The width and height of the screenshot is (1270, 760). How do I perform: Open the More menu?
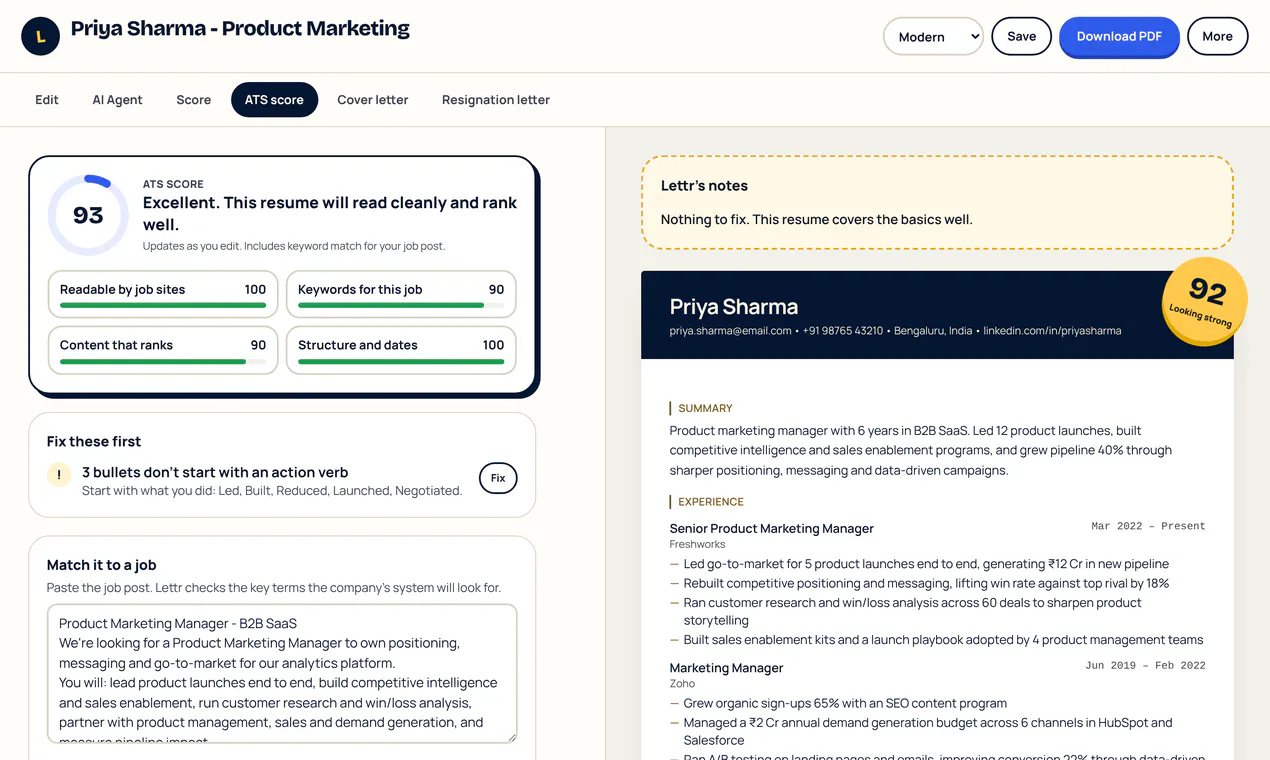[1217, 36]
